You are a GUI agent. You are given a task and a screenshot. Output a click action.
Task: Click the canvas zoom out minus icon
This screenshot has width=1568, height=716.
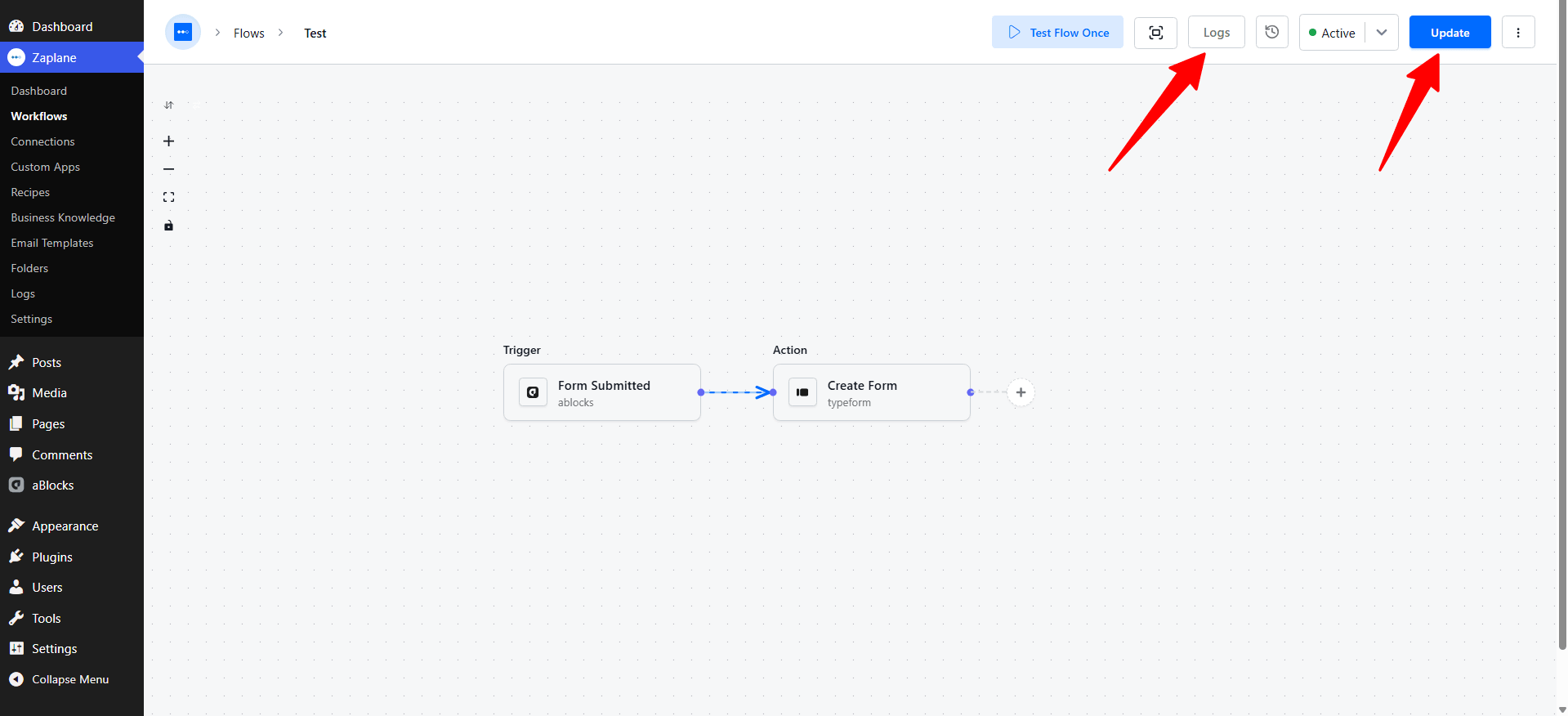point(168,169)
